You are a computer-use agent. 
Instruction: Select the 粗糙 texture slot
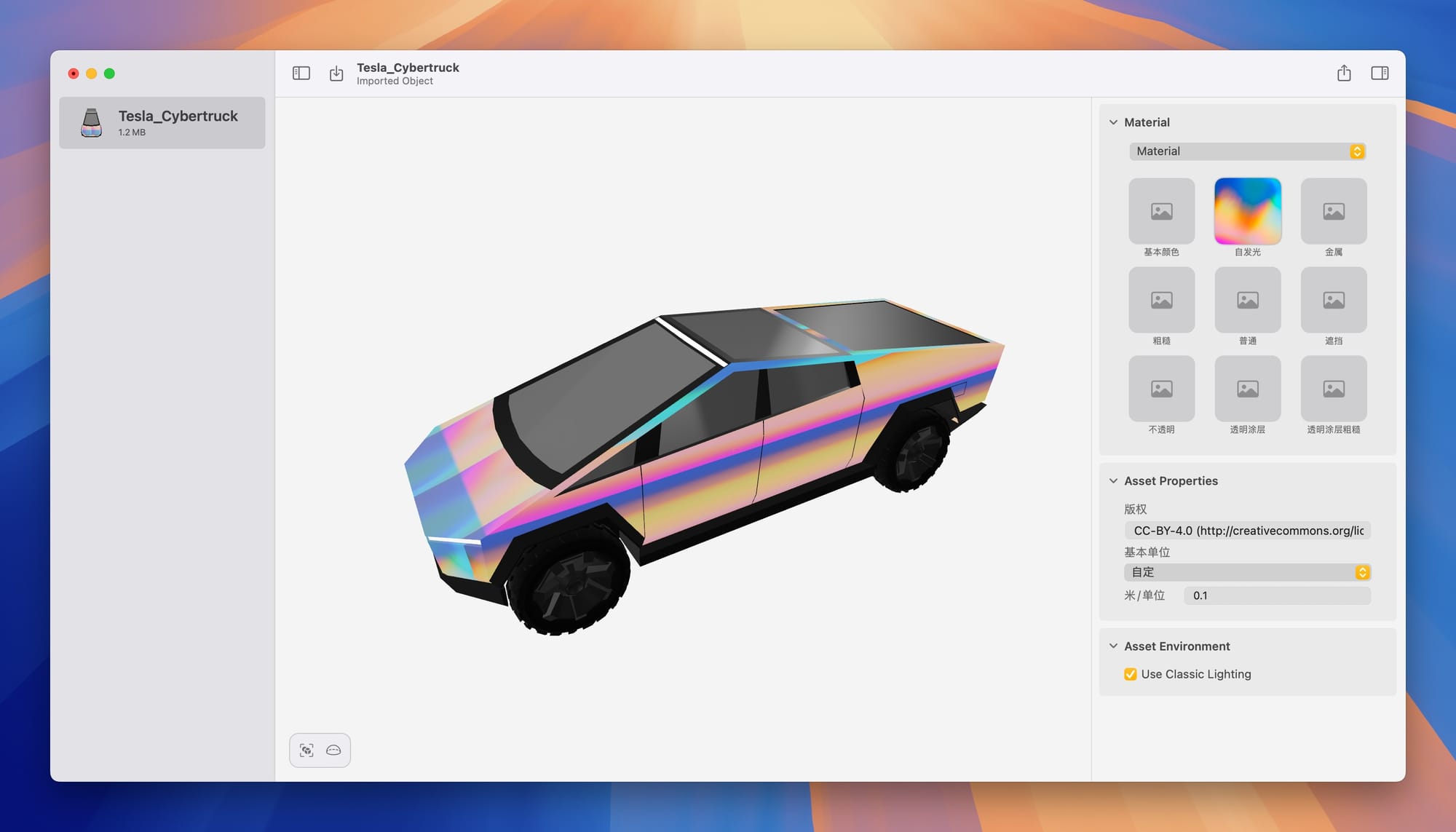tap(1161, 301)
